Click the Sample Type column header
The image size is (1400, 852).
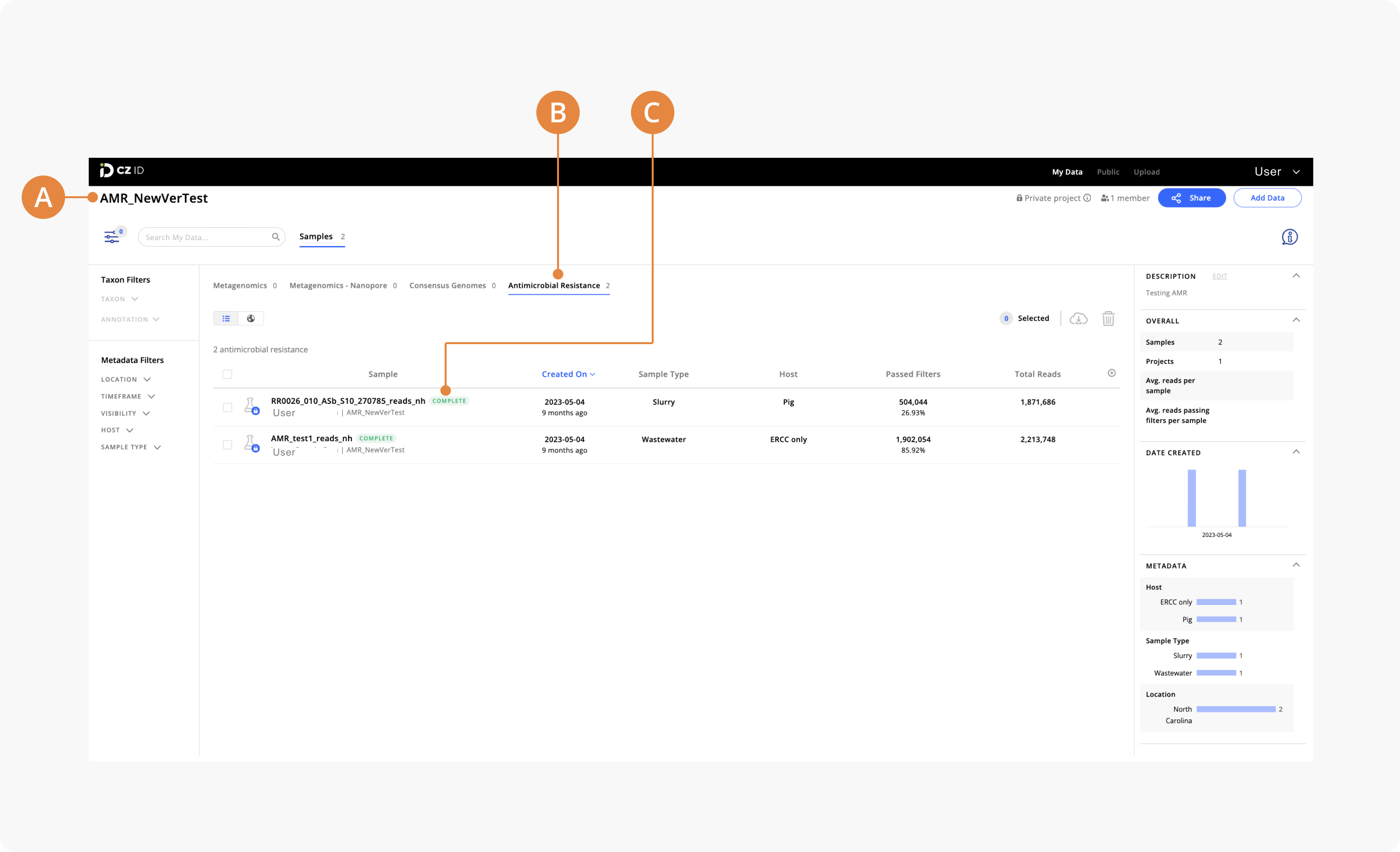pos(663,374)
